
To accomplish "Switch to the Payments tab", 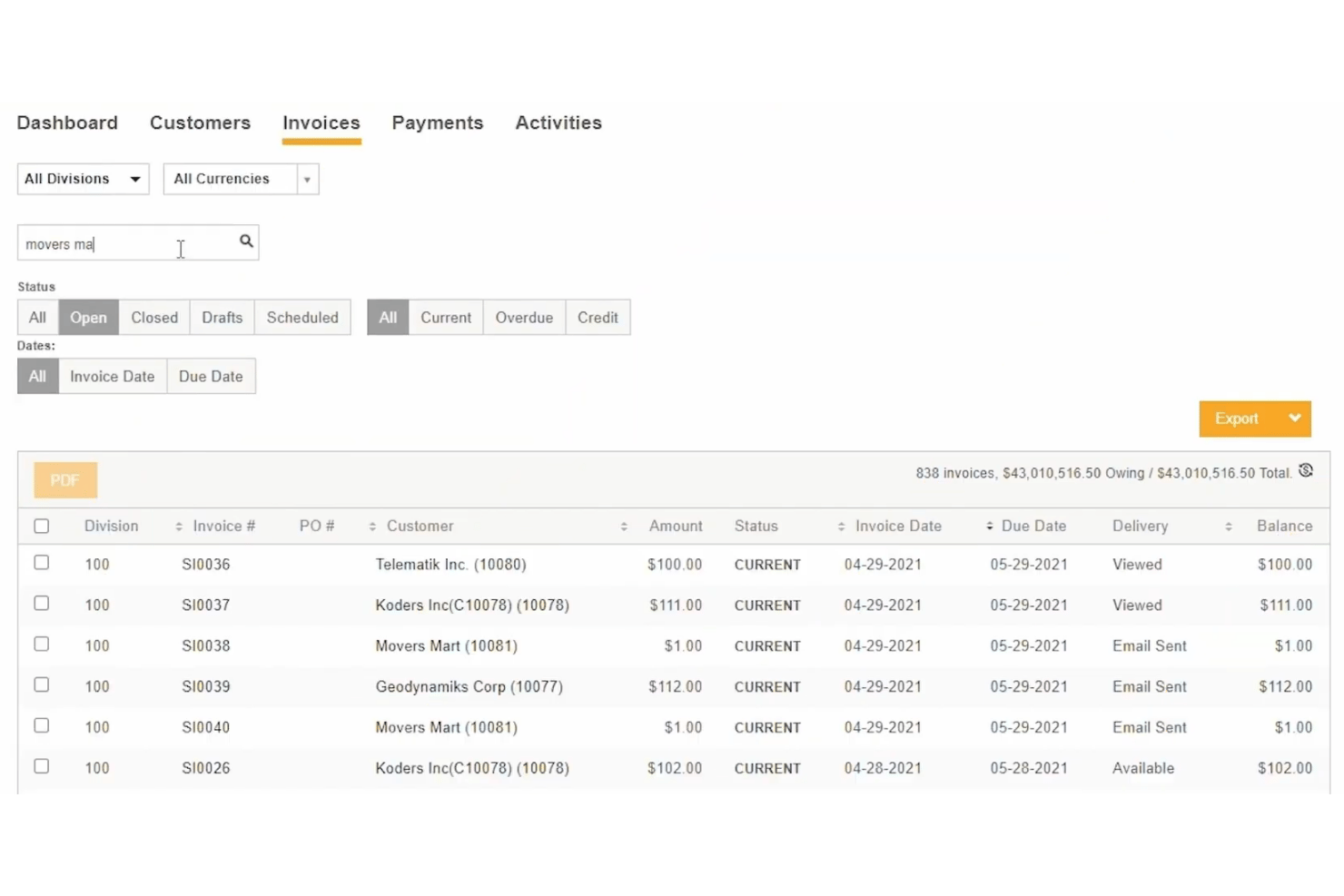I will [438, 123].
